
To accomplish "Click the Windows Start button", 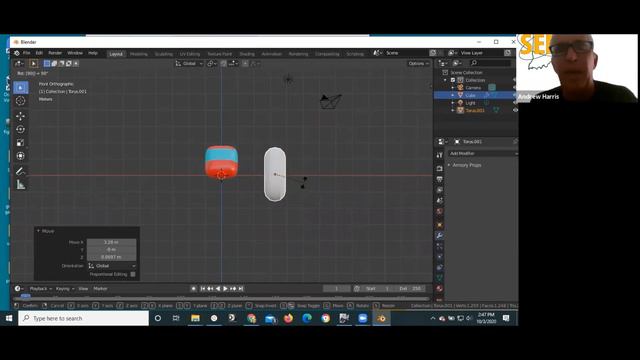I will 9,318.
